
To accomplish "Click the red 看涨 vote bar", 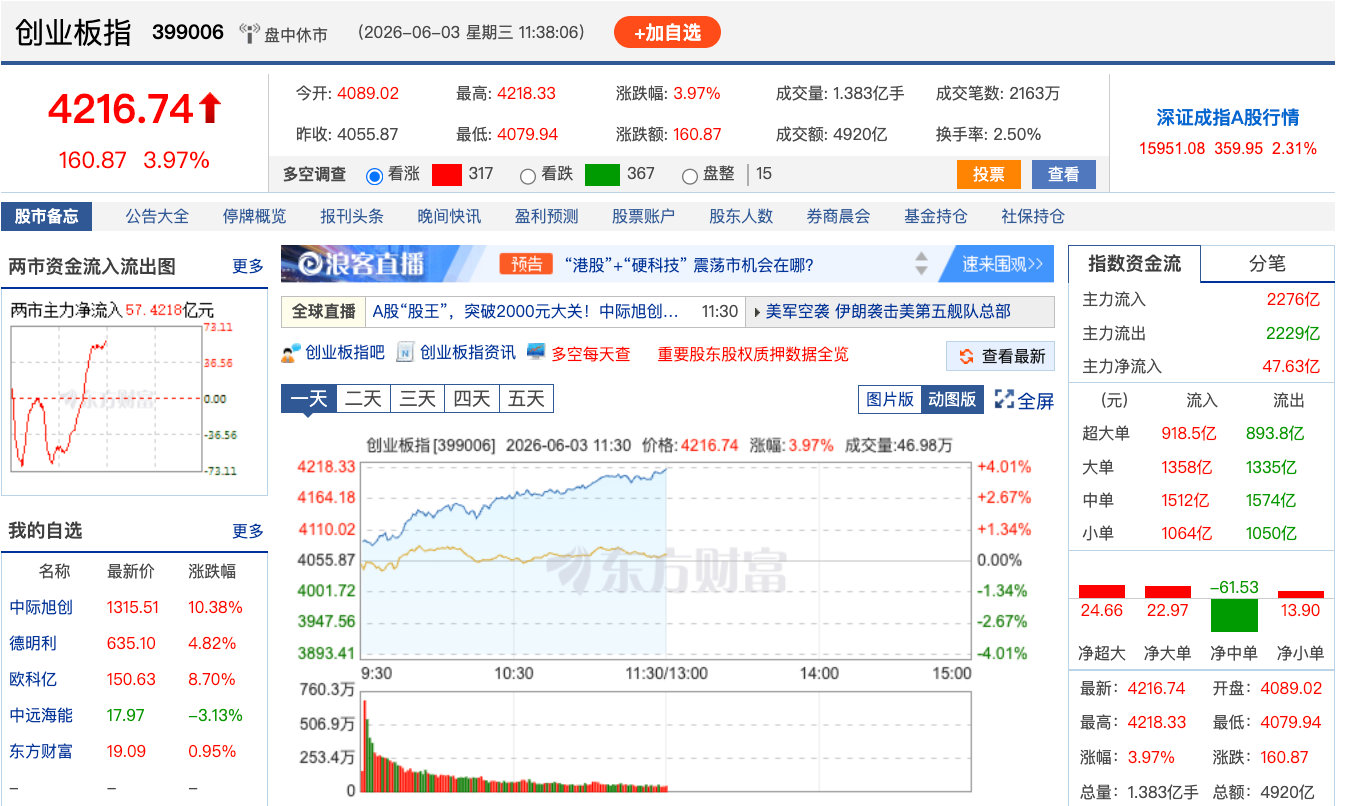I will point(447,174).
